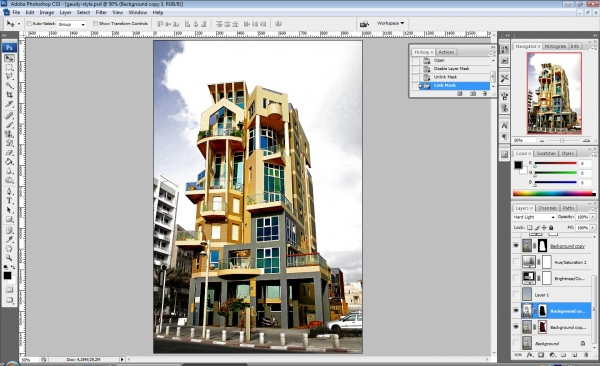Select the Rectangular Marquee tool

tap(9, 68)
